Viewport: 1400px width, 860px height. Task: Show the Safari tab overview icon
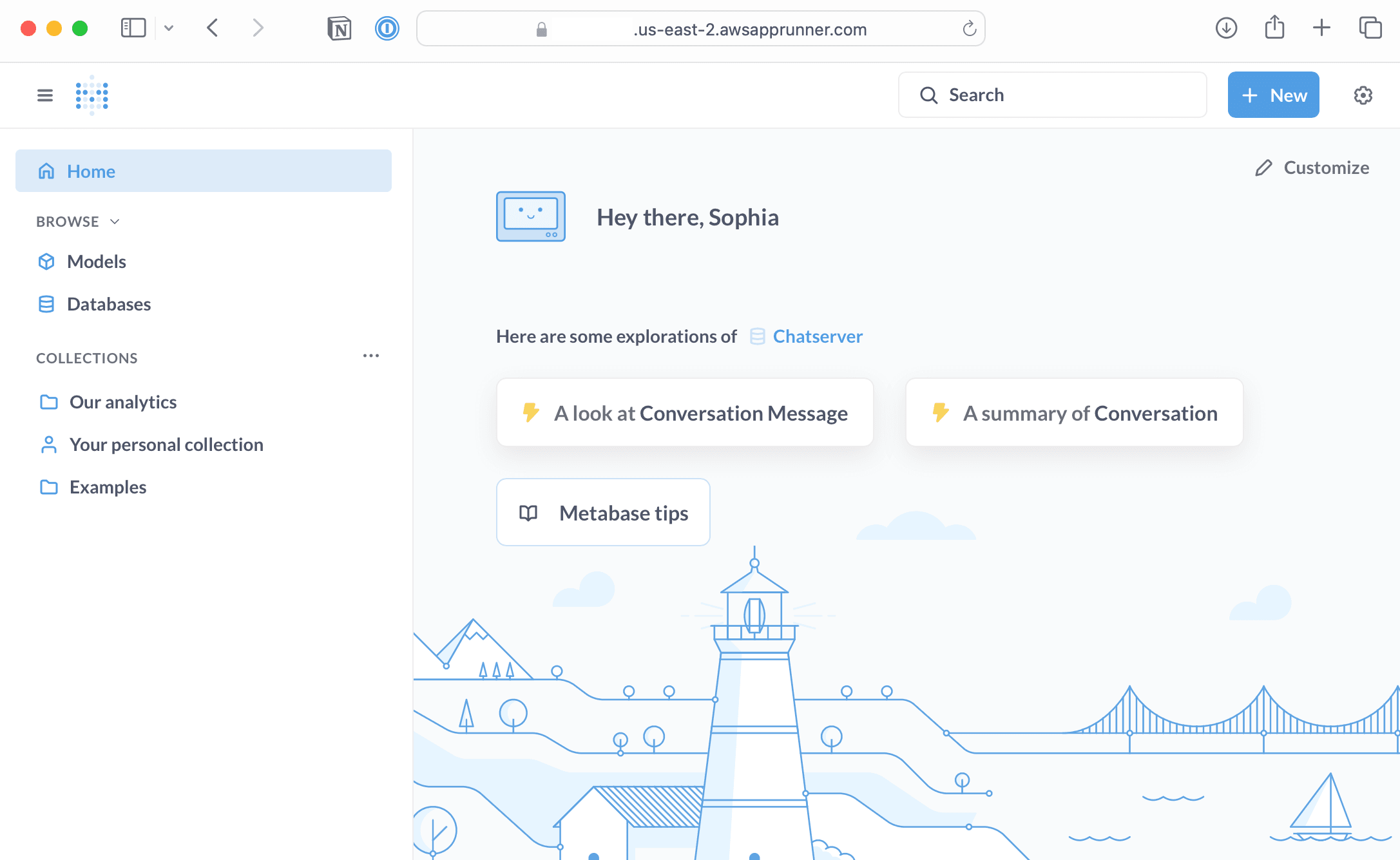[x=1370, y=28]
